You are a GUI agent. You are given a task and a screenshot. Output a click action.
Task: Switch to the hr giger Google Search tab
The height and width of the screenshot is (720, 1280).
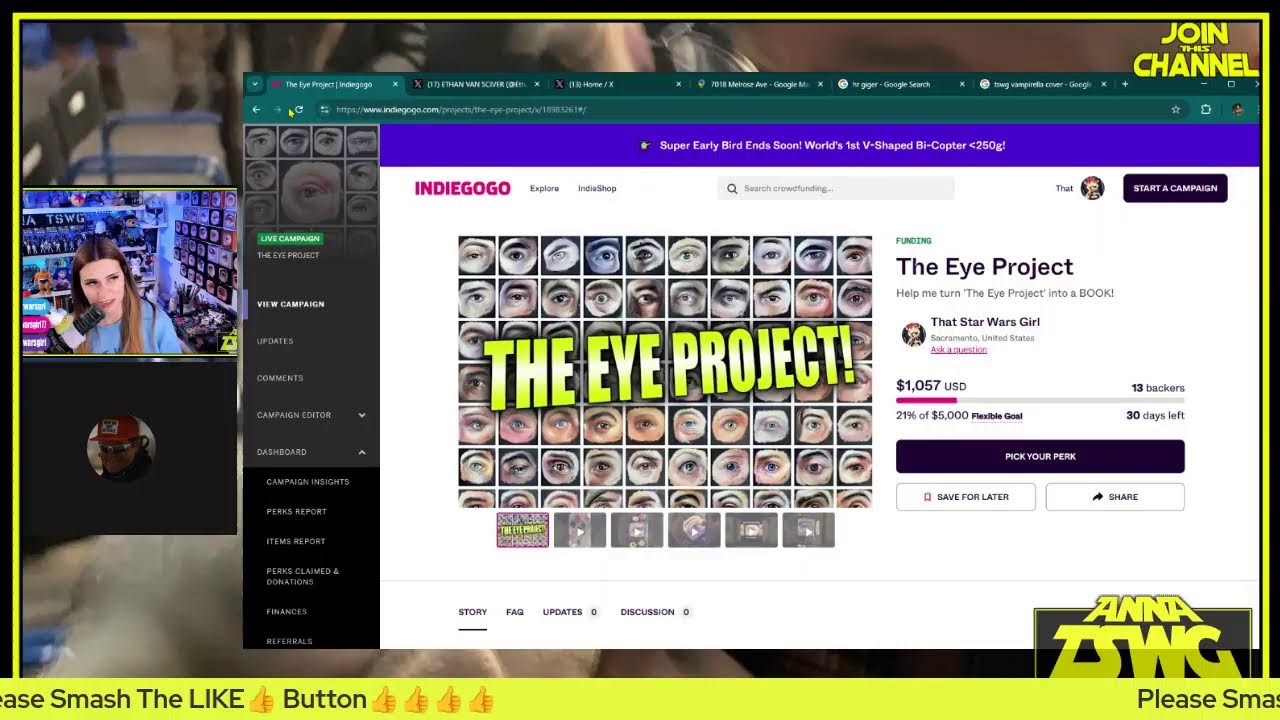(895, 85)
